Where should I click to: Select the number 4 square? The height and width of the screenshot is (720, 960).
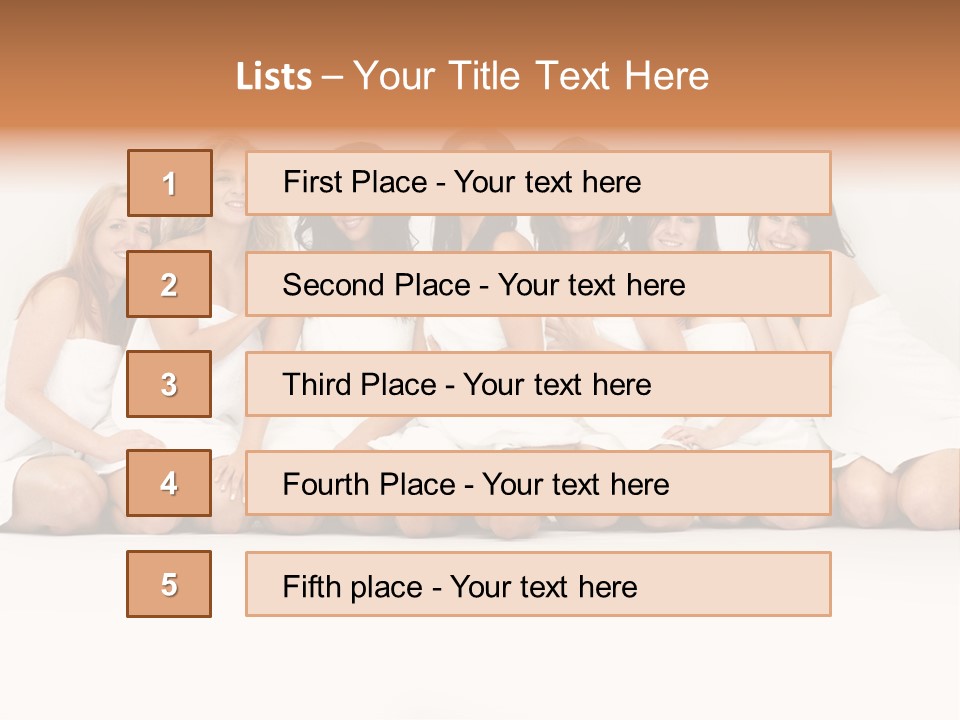point(169,483)
